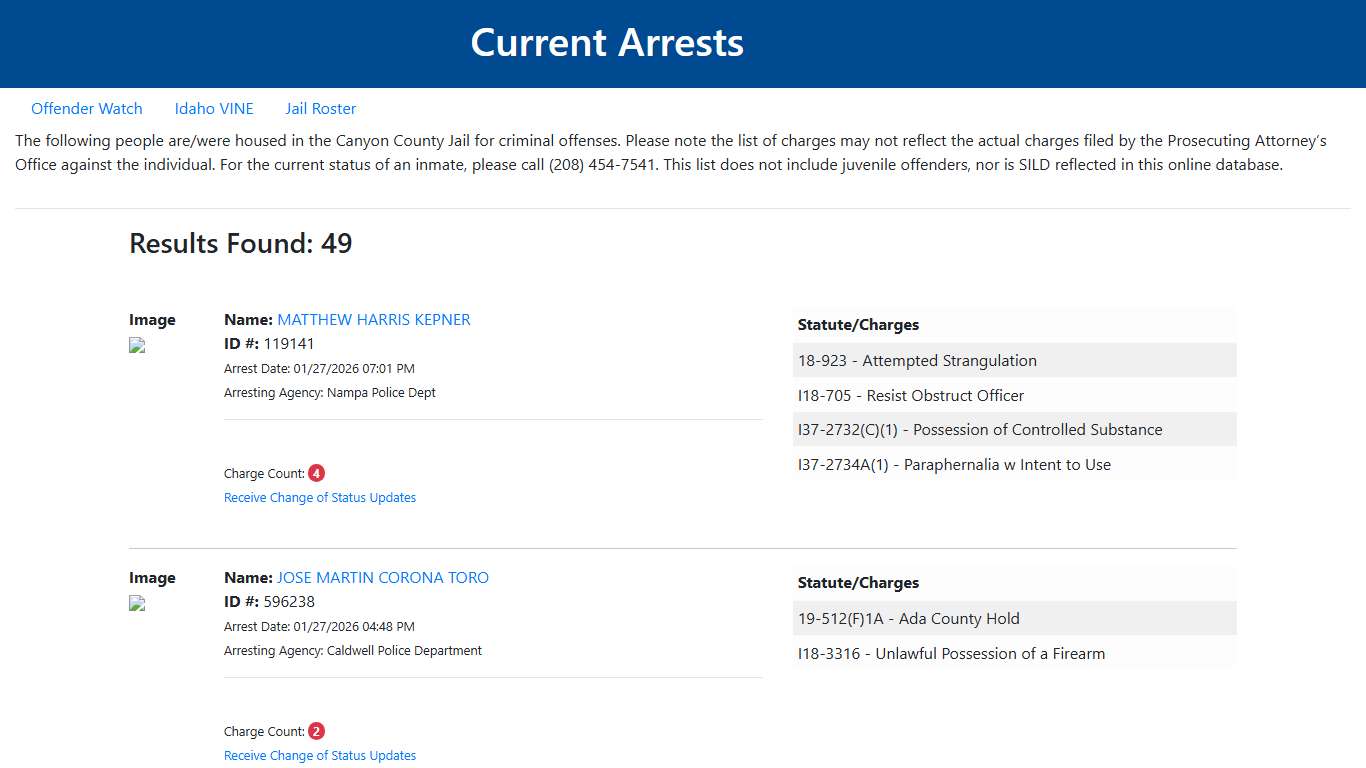Image resolution: width=1366 pixels, height=768 pixels.
Task: Click the Image label above Kepner's photo
Action: coord(152,319)
